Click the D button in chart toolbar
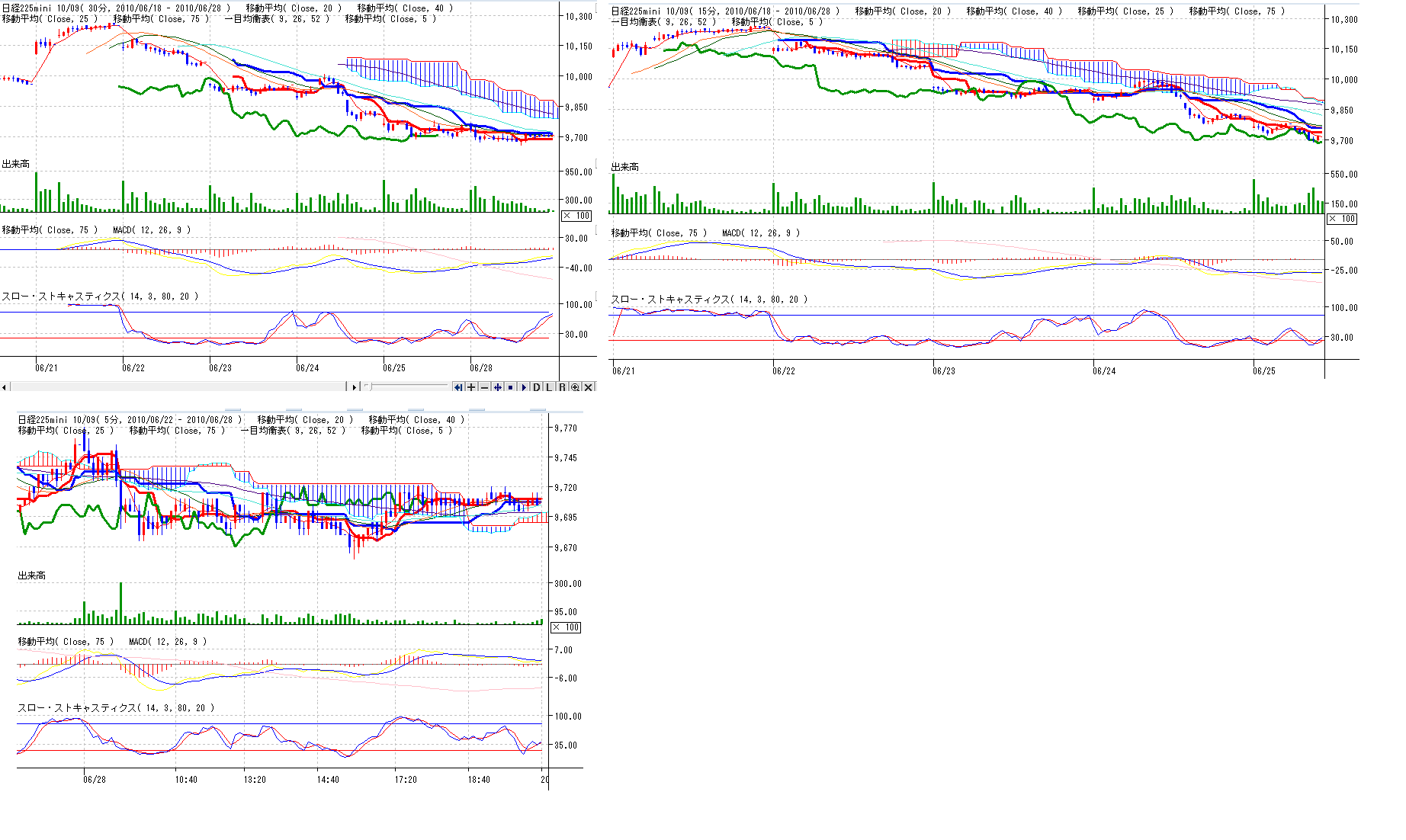This screenshot has width=1406, height=840. click(x=536, y=387)
